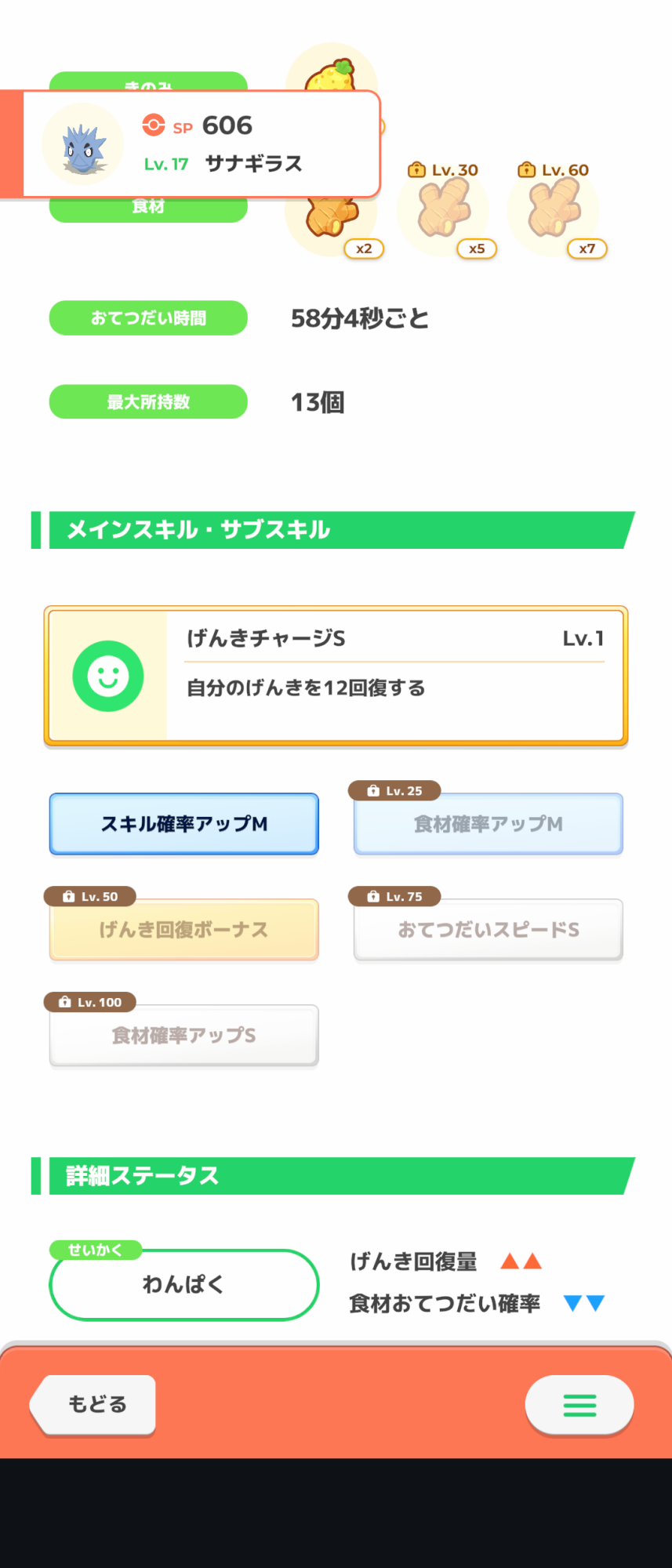
Task: Tap the yellow berry icon
Action: click(332, 76)
